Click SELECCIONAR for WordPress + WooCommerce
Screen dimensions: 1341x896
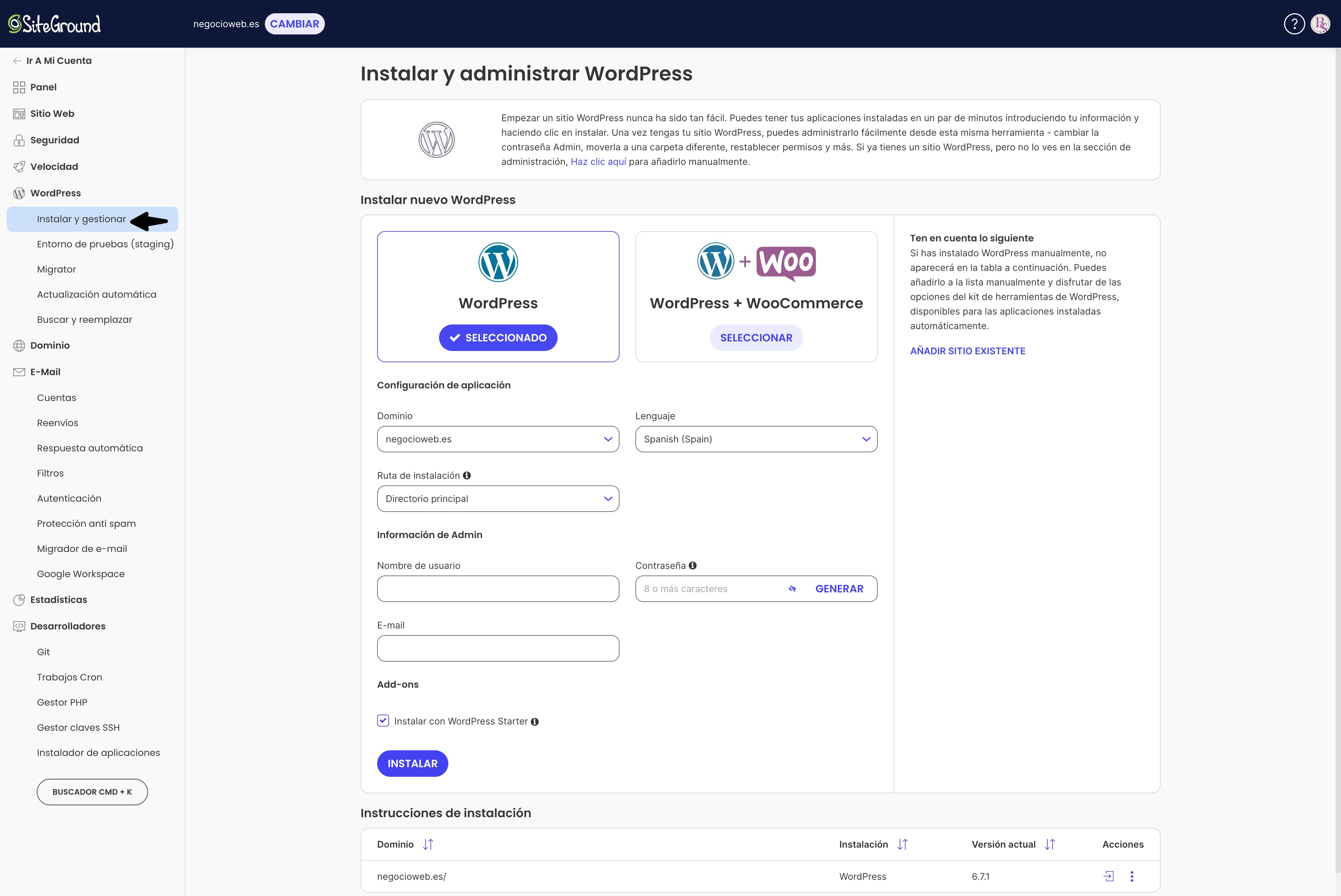[757, 338]
